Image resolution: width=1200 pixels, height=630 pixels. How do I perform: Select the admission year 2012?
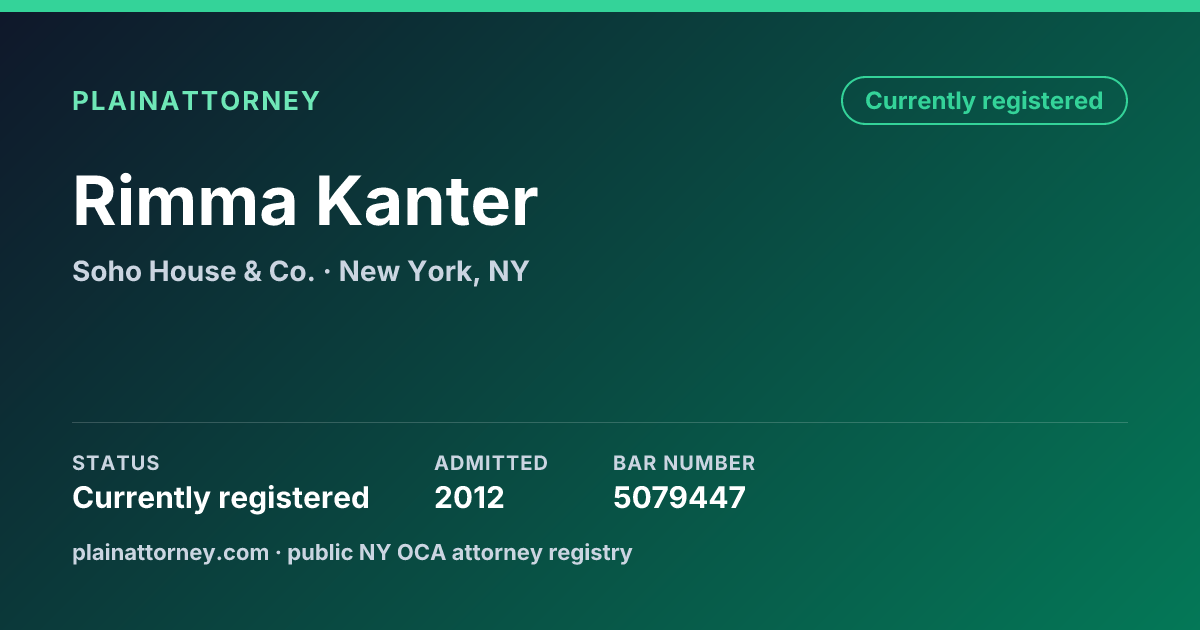[469, 497]
